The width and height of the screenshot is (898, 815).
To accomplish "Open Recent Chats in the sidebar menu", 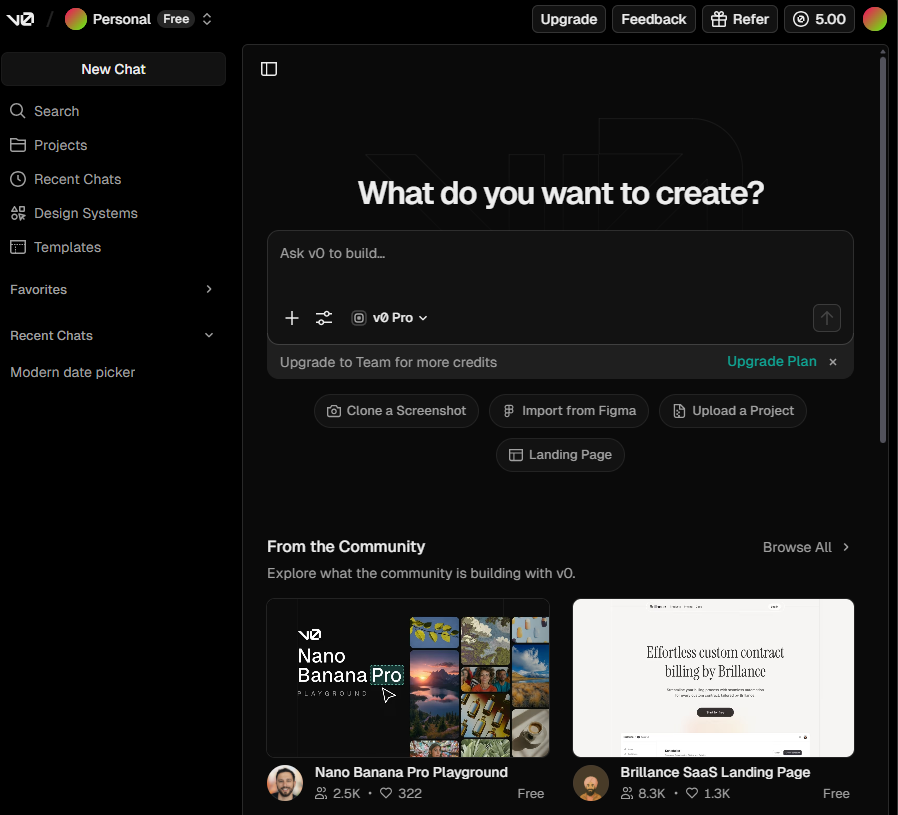I will coord(113,179).
